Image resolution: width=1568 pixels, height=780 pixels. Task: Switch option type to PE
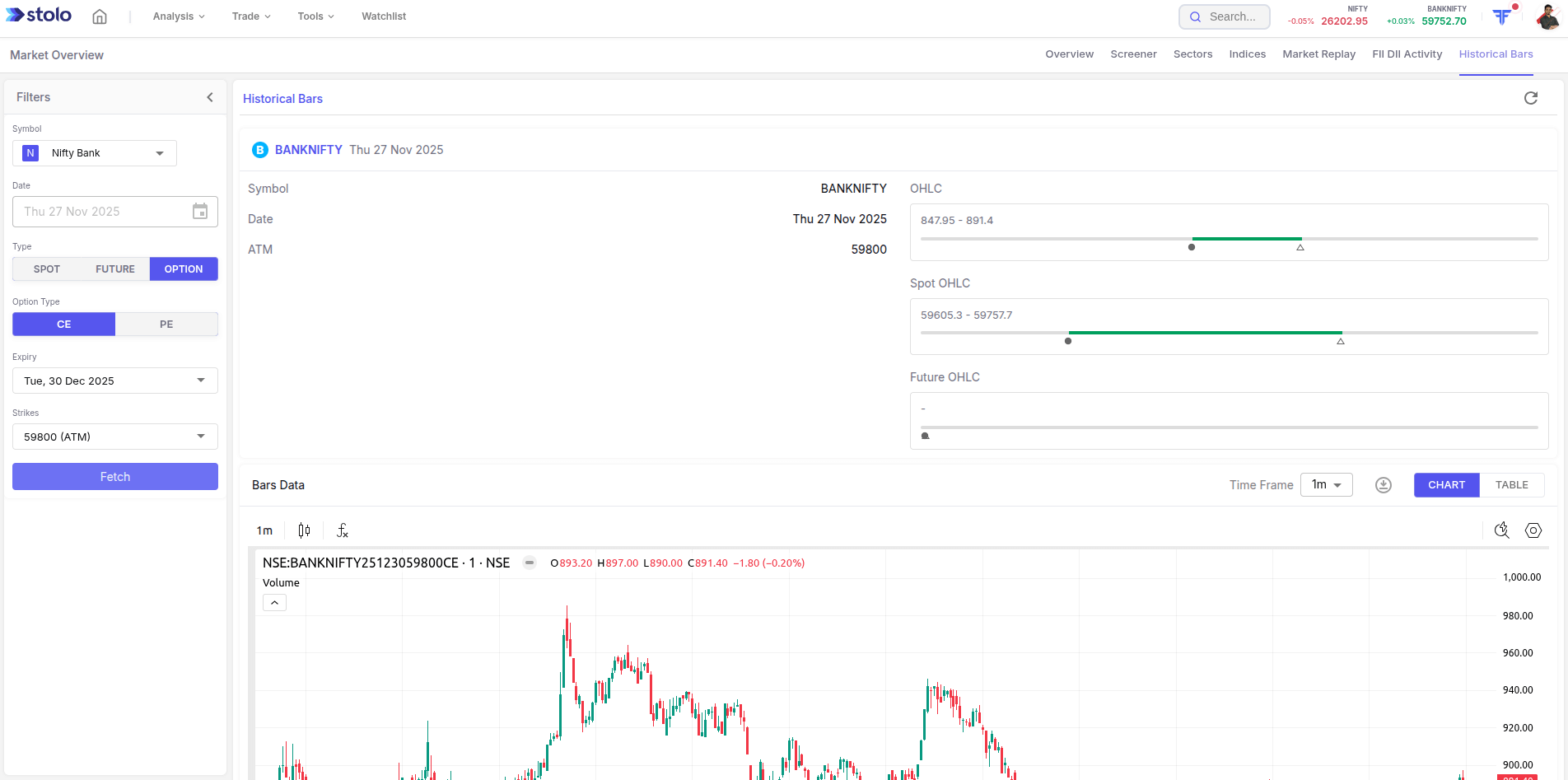(166, 325)
